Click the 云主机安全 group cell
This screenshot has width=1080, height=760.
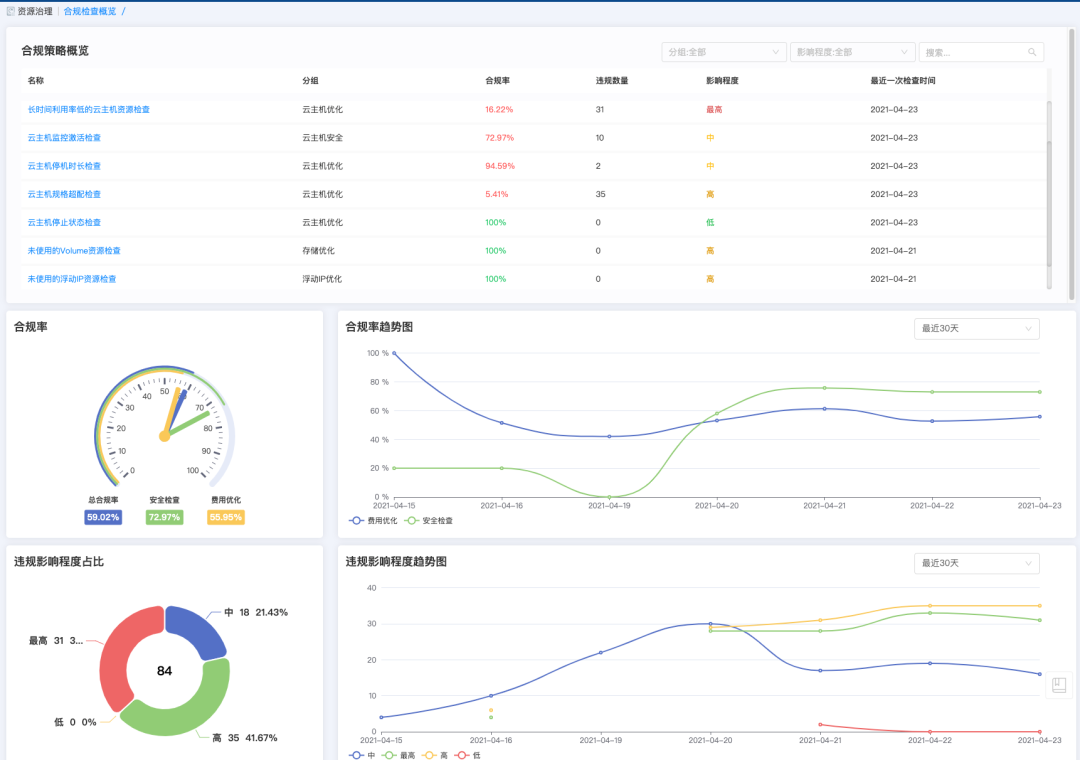point(322,138)
